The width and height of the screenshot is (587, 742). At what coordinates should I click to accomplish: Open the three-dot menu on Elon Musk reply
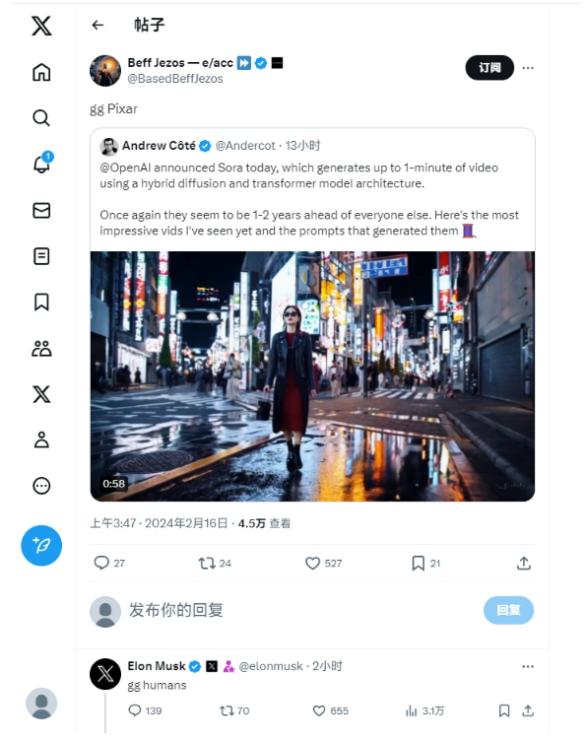(x=528, y=666)
